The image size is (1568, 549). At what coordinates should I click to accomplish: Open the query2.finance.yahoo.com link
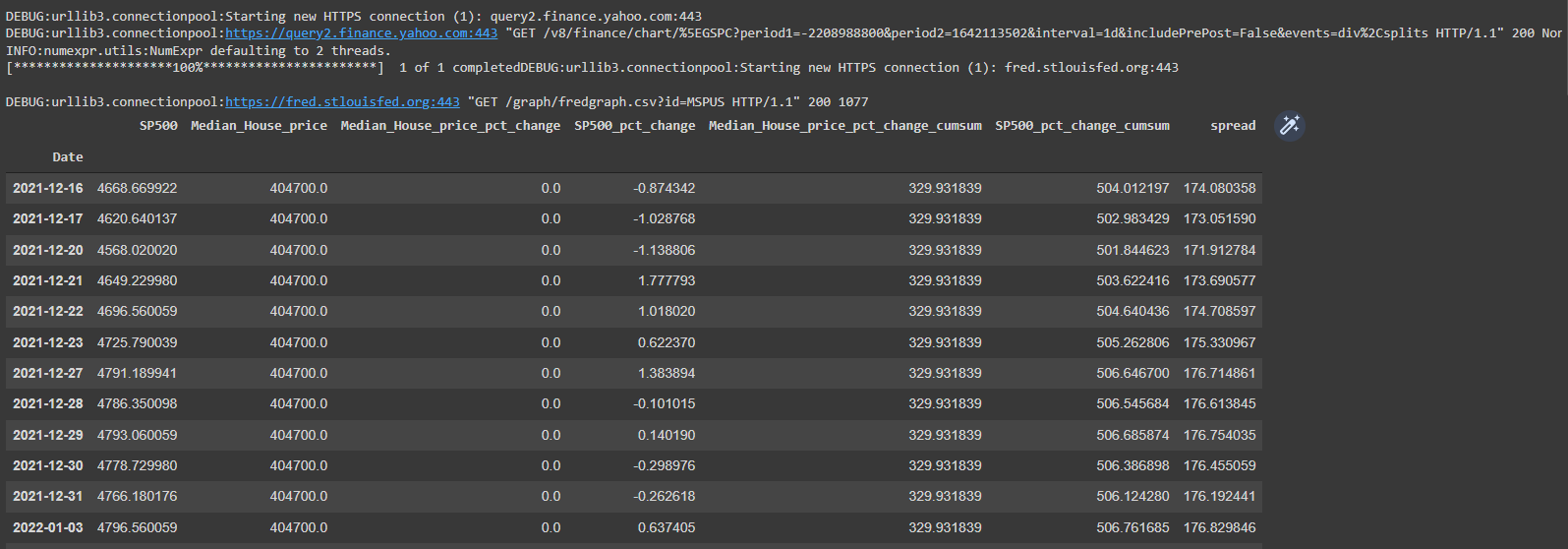click(x=361, y=33)
